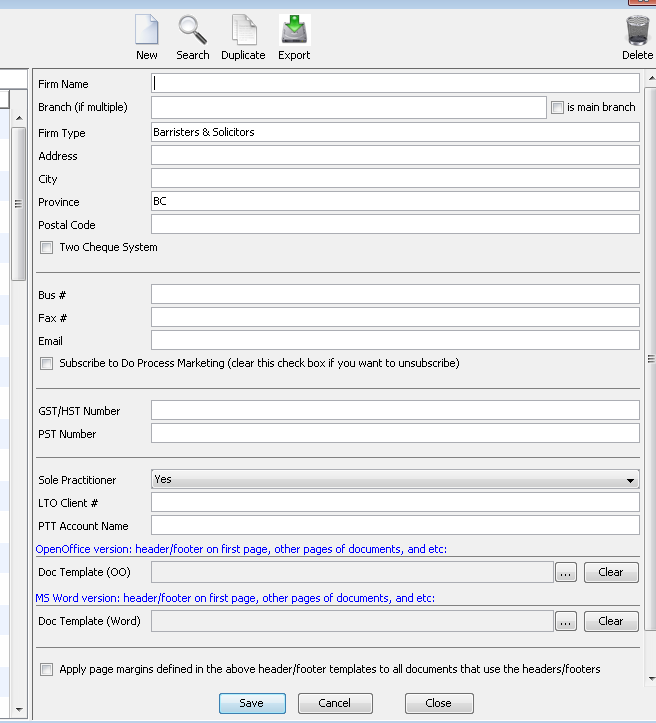The width and height of the screenshot is (656, 723).
Task: Click the Email input field
Action: coord(395,340)
